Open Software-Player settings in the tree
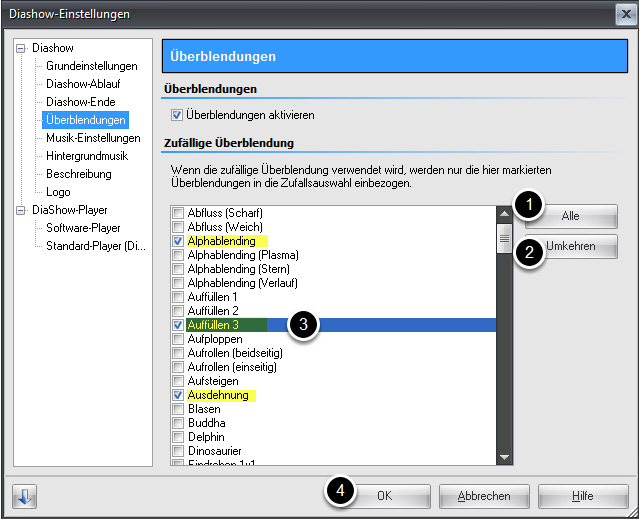This screenshot has height=520, width=640. coord(83,228)
